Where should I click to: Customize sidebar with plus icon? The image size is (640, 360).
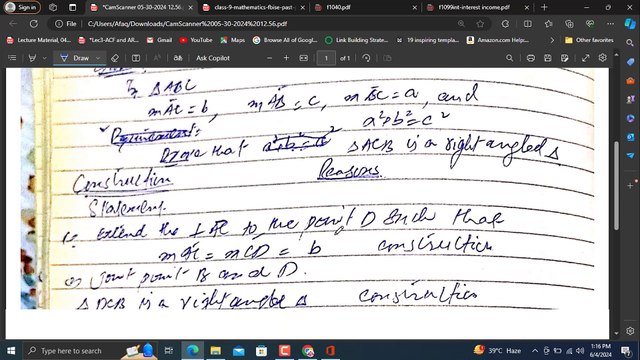coord(630,186)
